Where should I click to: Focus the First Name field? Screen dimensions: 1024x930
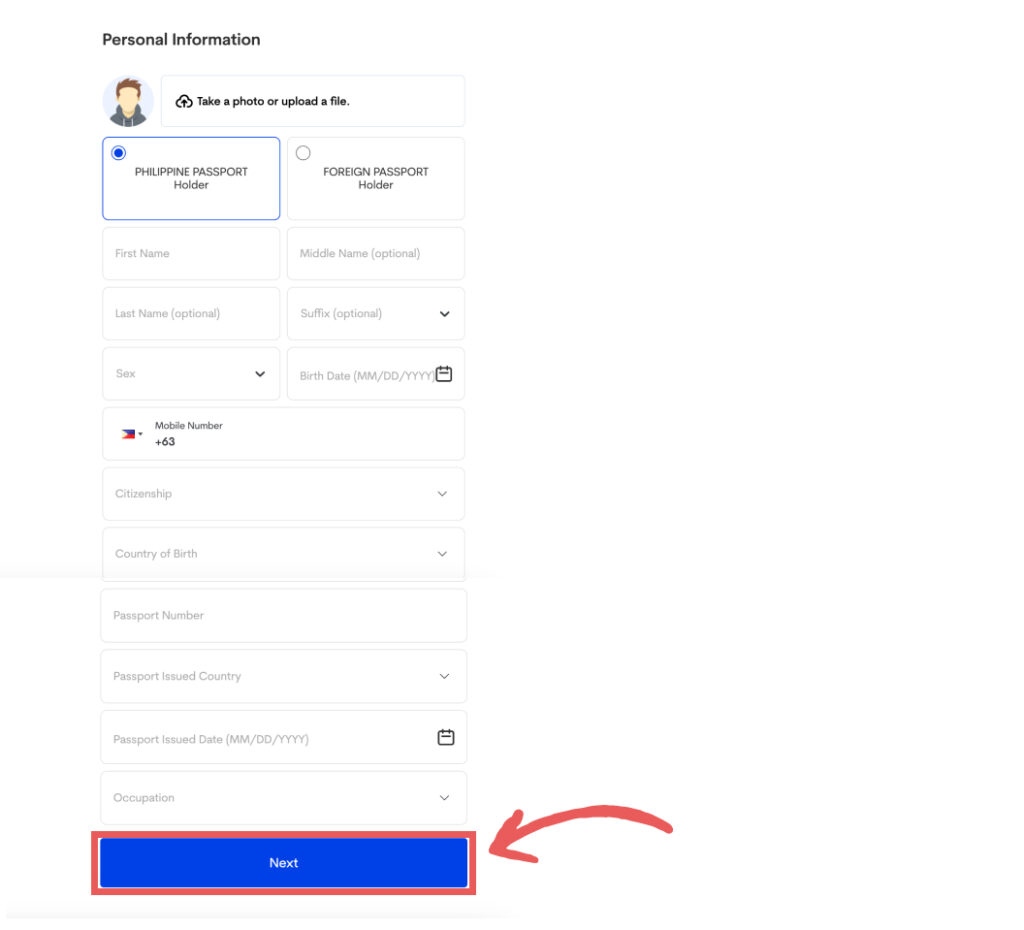(191, 253)
